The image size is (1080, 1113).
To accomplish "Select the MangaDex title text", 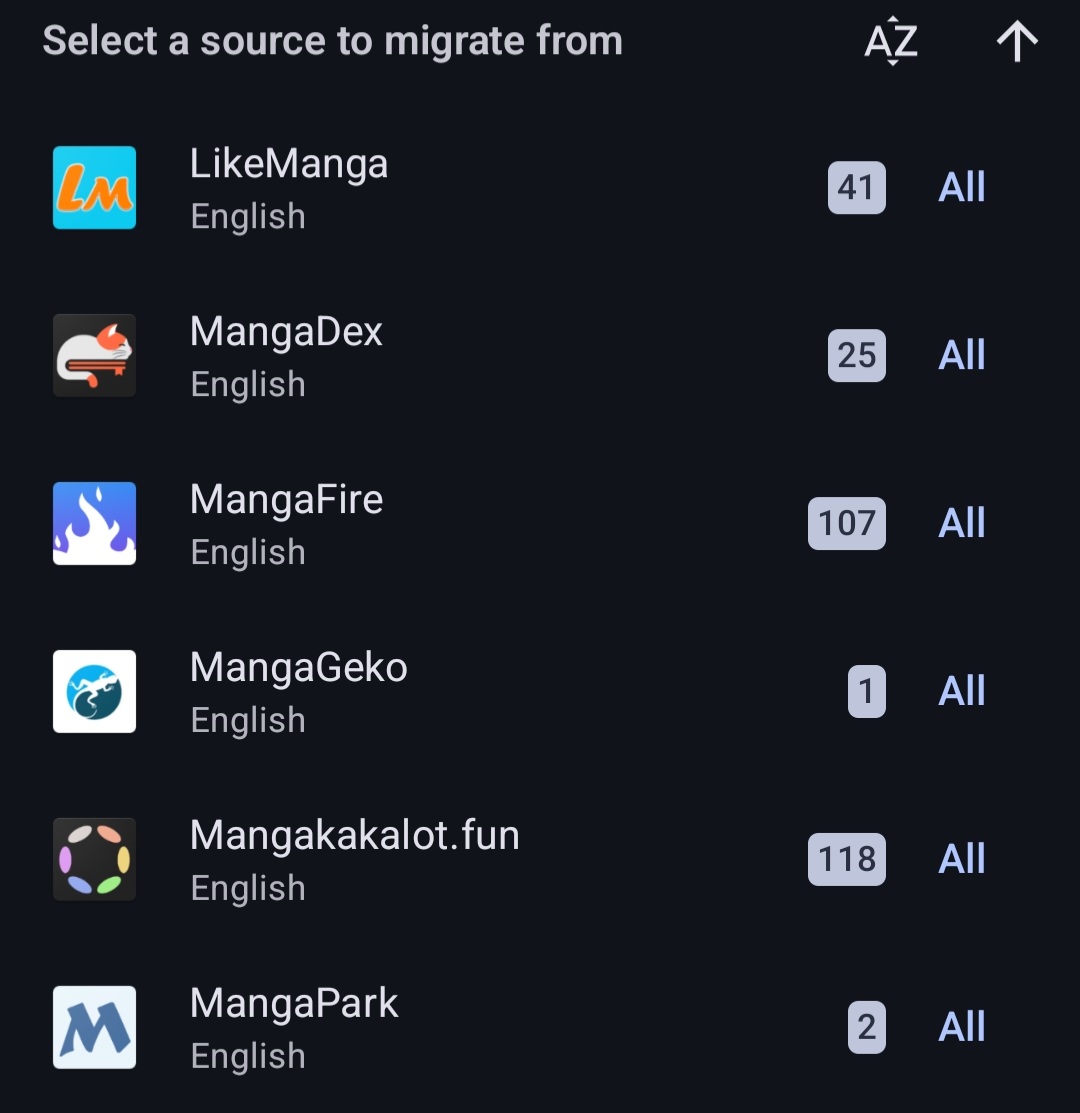I will (x=286, y=331).
